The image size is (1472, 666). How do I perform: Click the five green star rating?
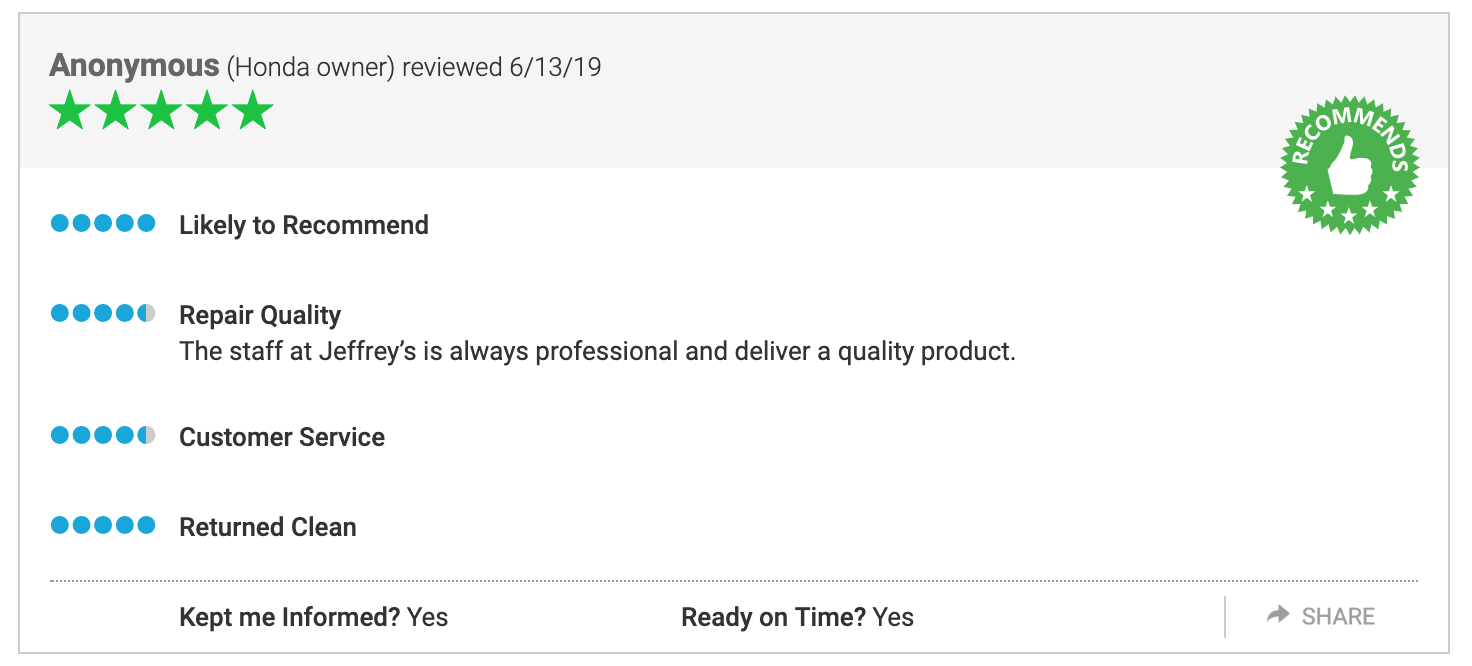coord(161,110)
